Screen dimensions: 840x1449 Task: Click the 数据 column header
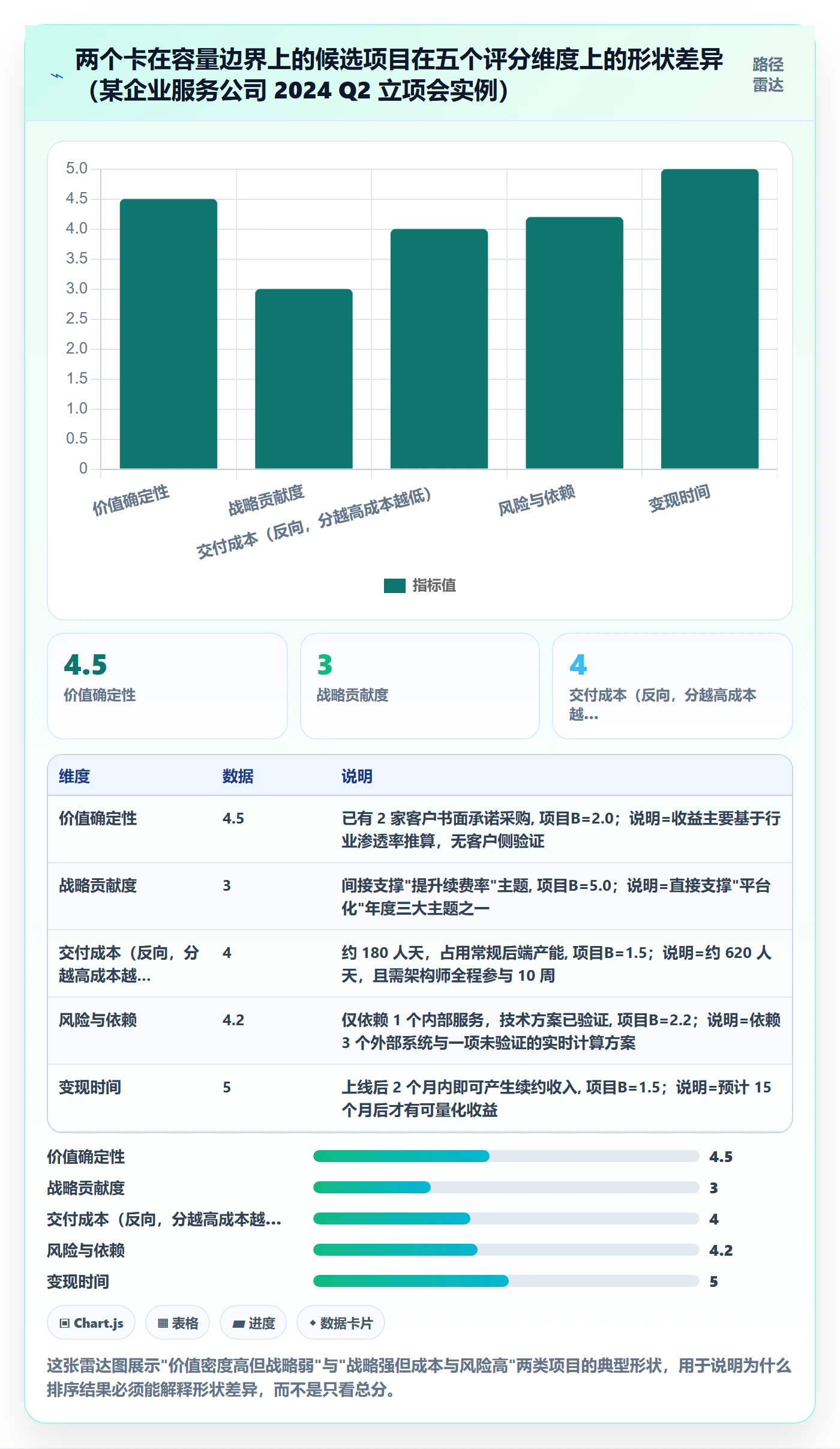pyautogui.click(x=238, y=776)
